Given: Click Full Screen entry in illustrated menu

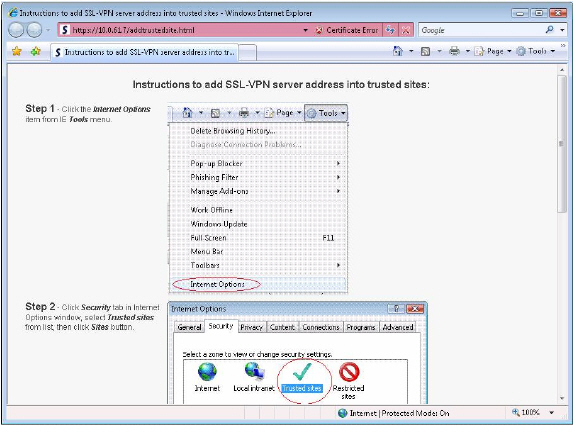Looking at the screenshot, I should 208,238.
